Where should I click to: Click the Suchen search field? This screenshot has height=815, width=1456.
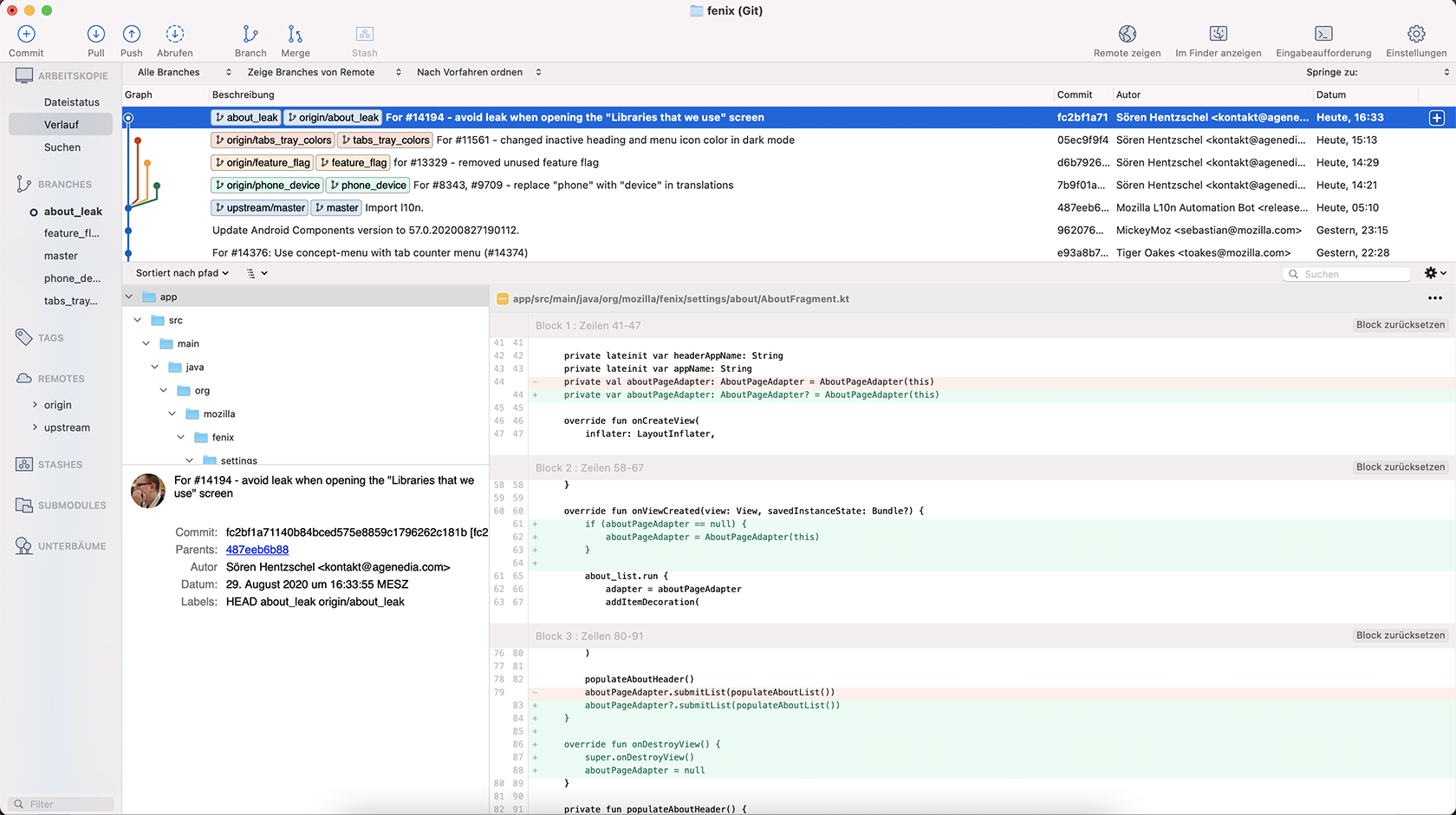(1354, 274)
